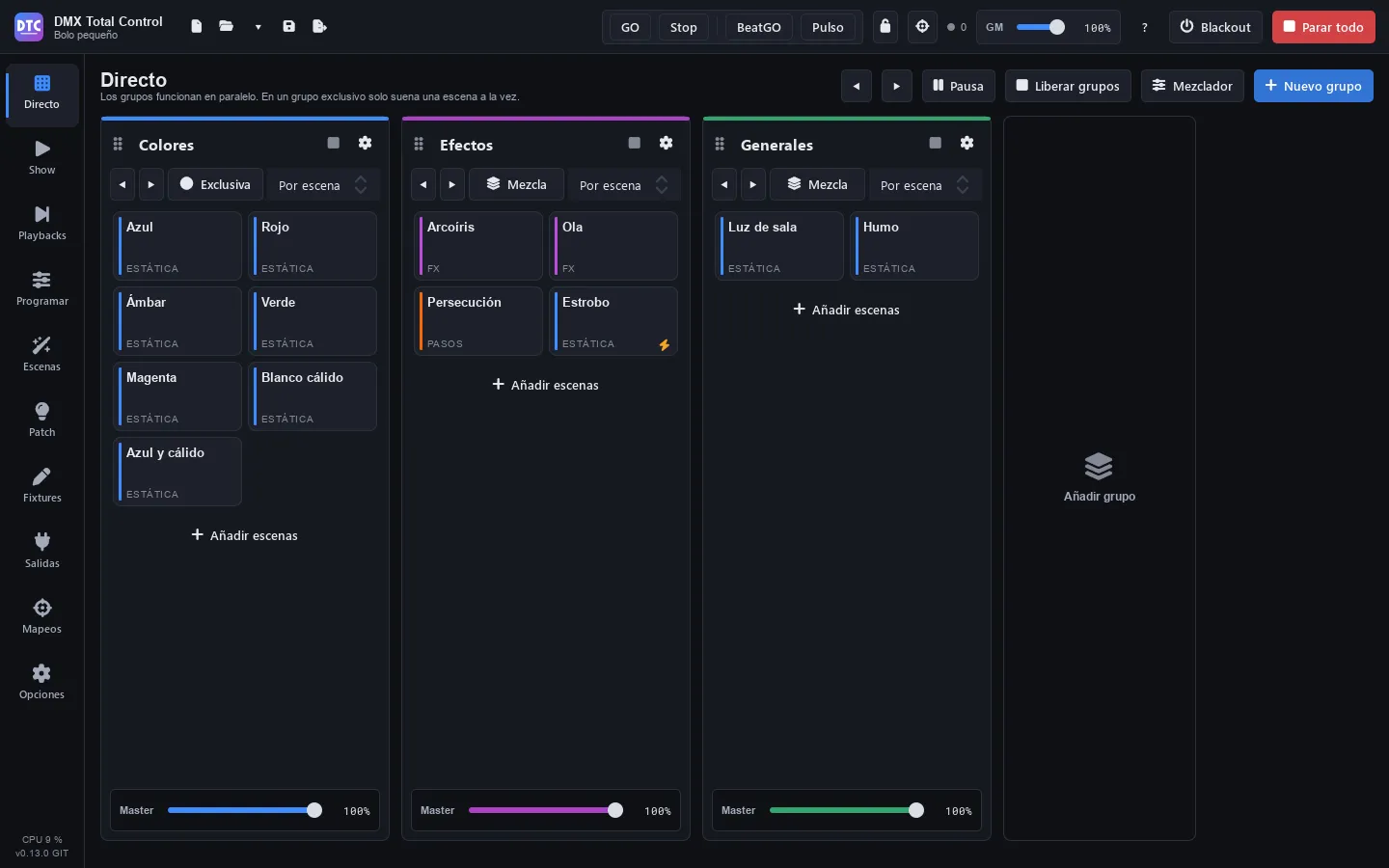Switch to the Escenas tab
The width and height of the screenshot is (1389, 868).
click(42, 354)
